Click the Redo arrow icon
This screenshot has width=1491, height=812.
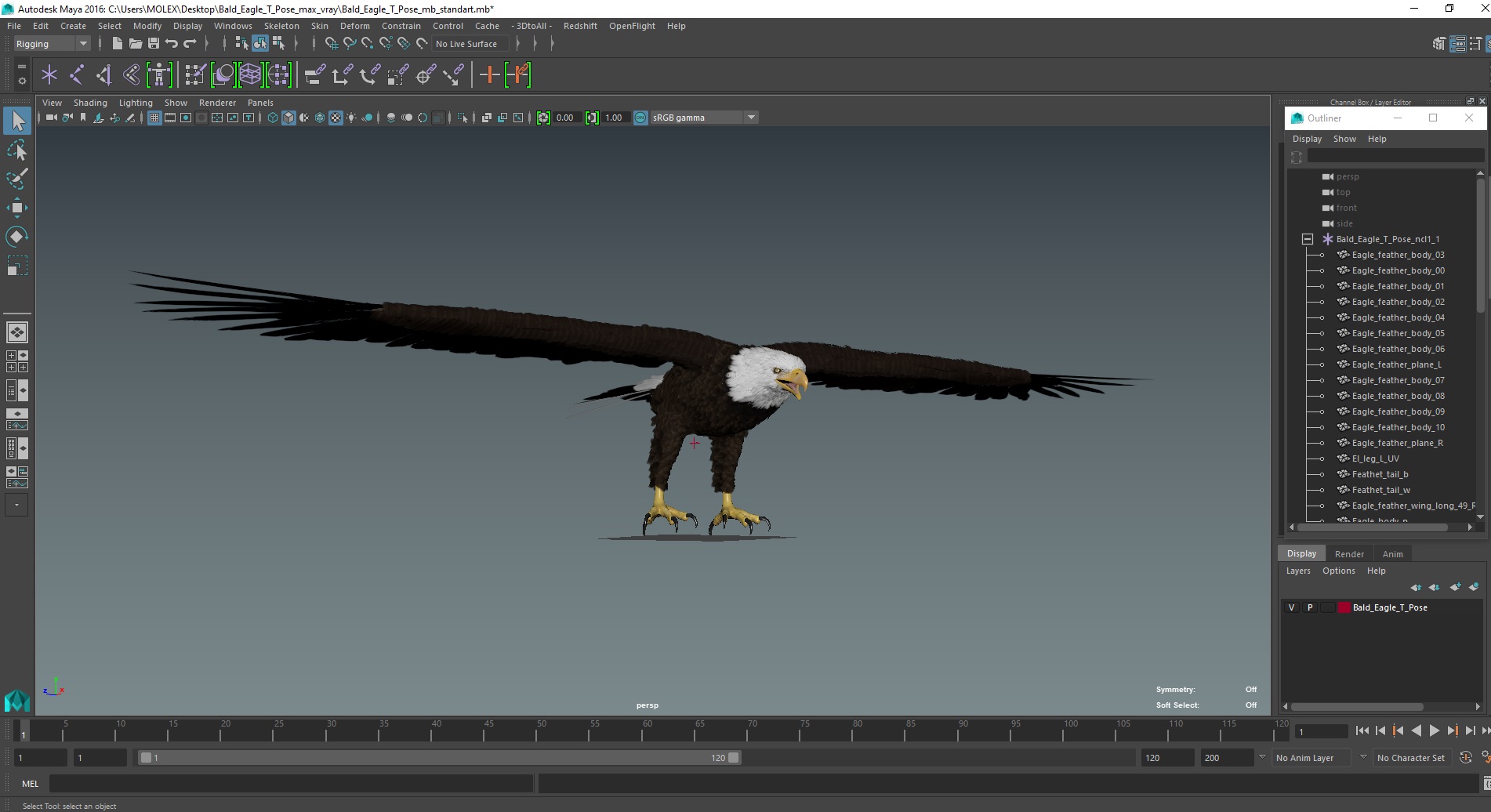point(190,44)
